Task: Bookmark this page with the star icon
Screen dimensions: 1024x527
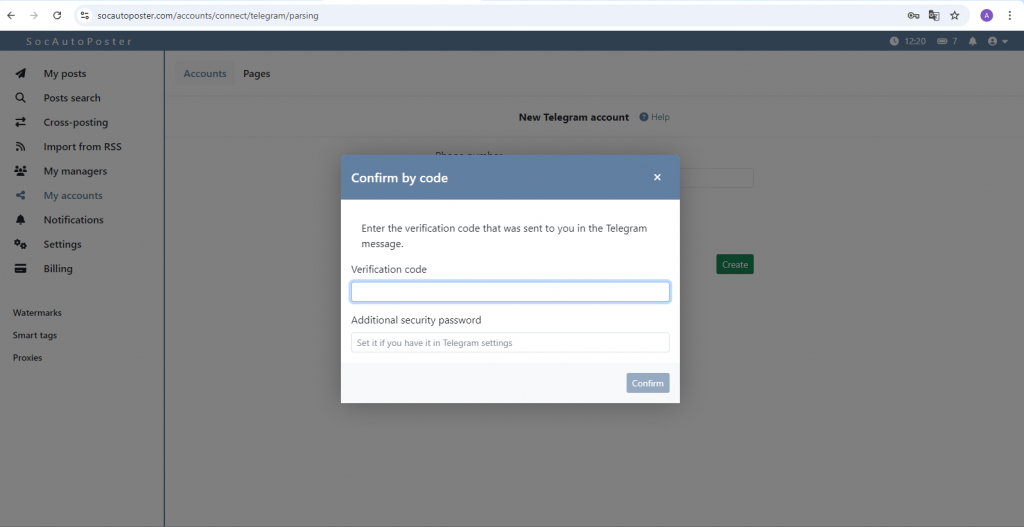Action: 955,16
